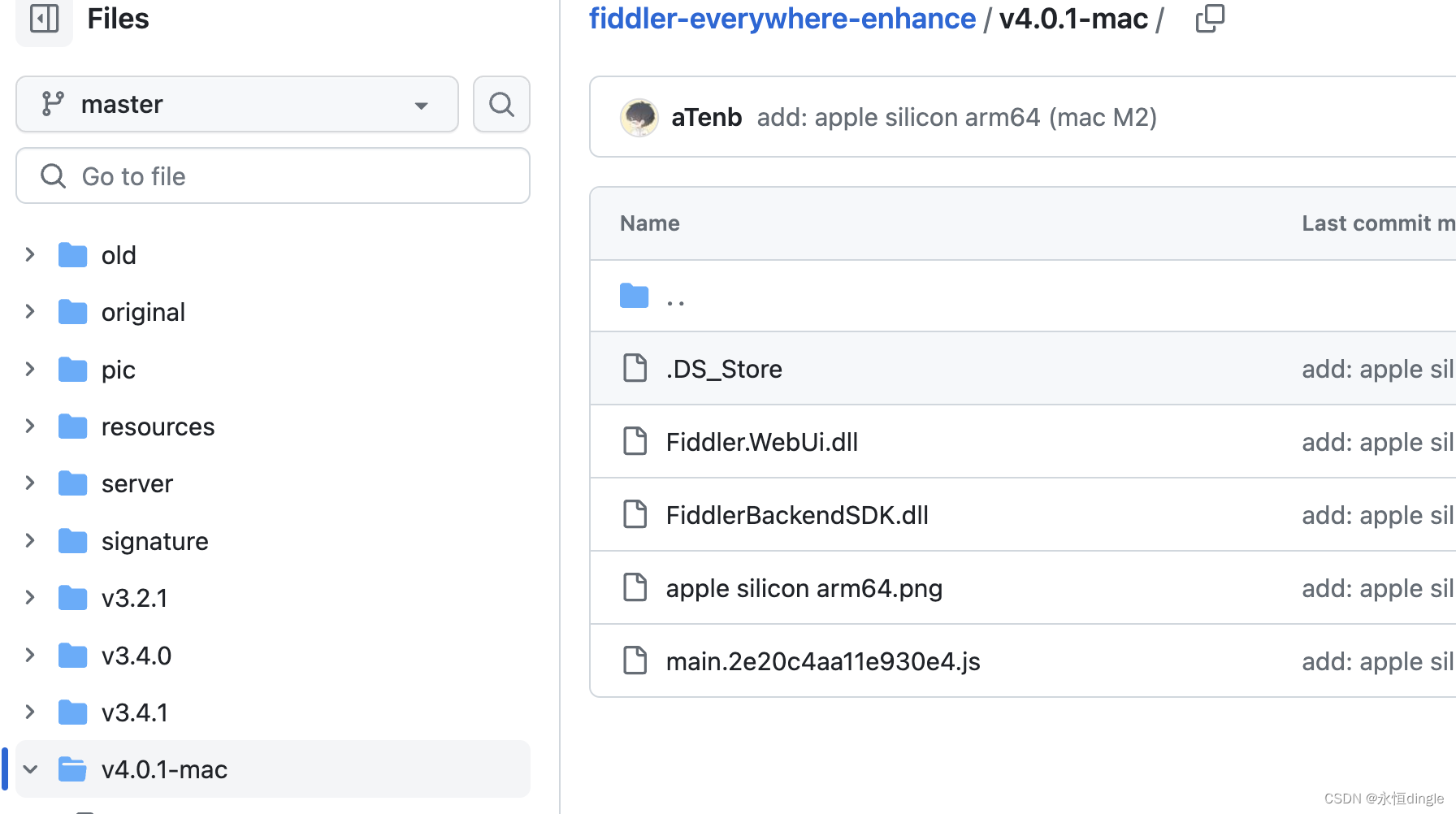1456x814 pixels.
Task: Open the aTenb author link
Action: 707,118
